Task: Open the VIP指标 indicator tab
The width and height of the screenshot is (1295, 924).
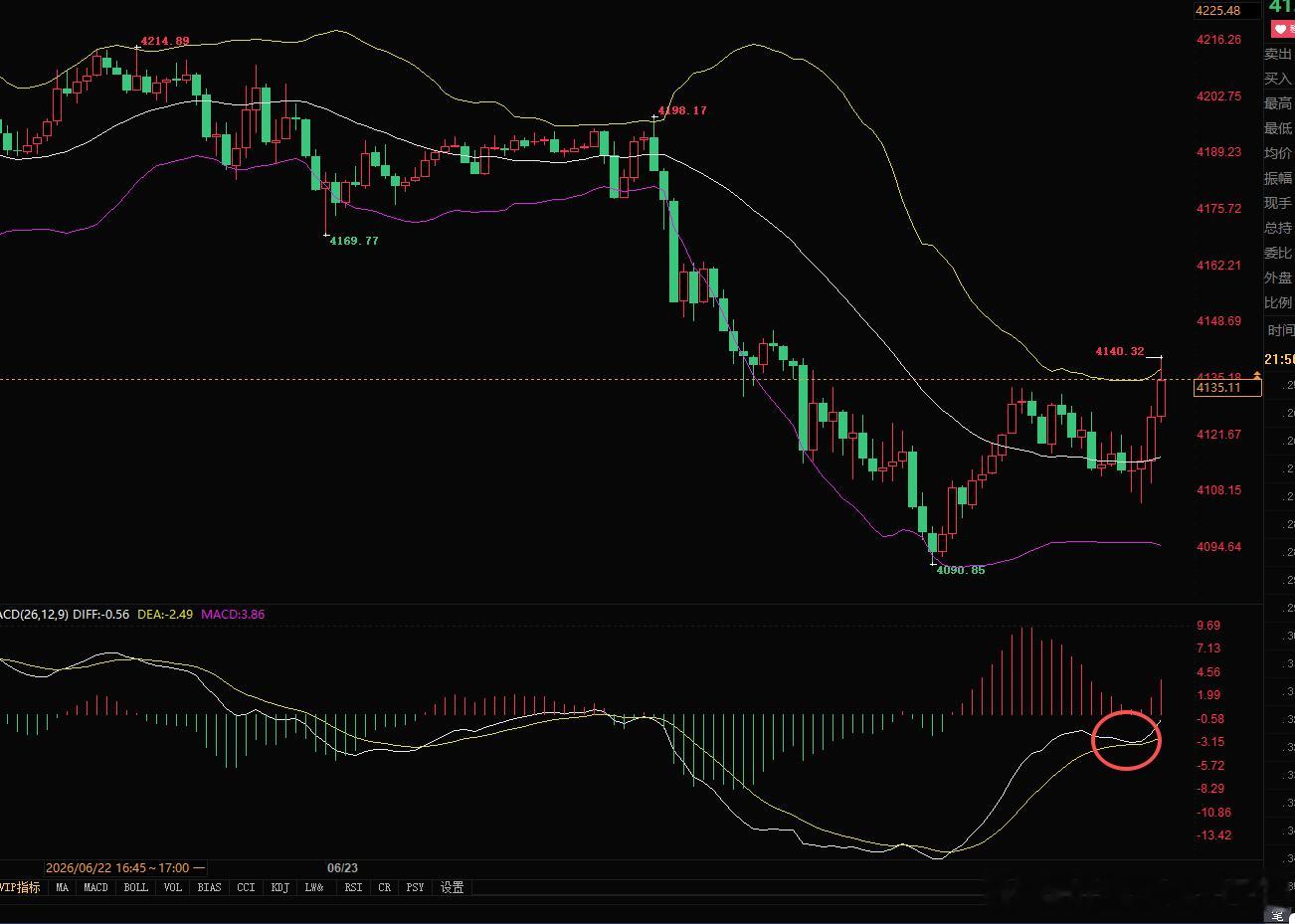Action: coord(21,887)
